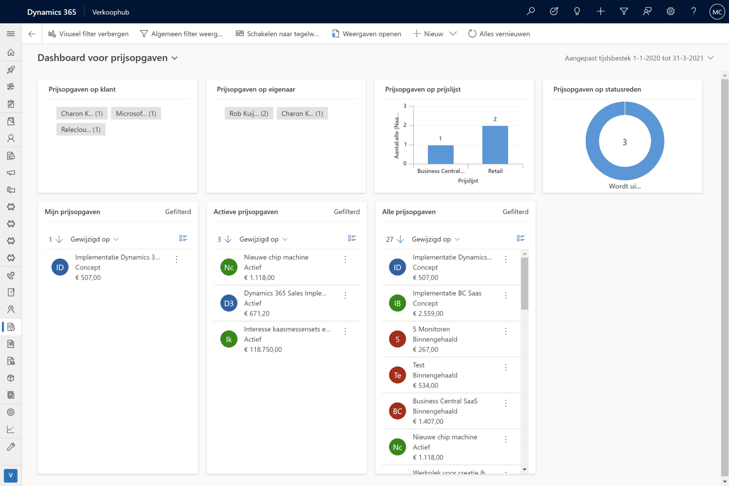Image resolution: width=729 pixels, height=486 pixels.
Task: Open the target goals icon in sidebar
Action: (11, 412)
